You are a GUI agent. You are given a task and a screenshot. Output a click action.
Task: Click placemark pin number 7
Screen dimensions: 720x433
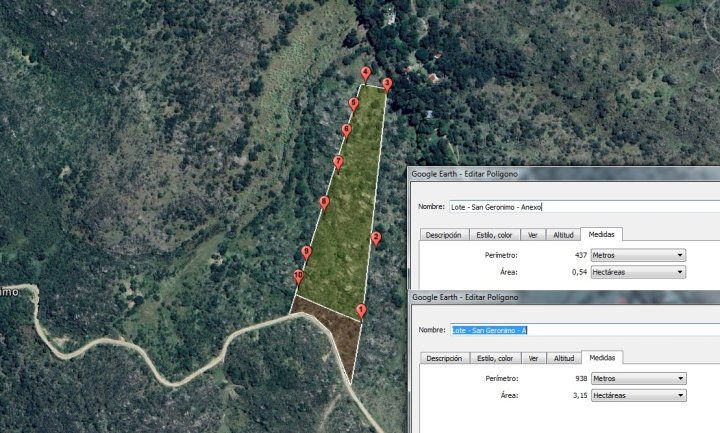point(338,162)
